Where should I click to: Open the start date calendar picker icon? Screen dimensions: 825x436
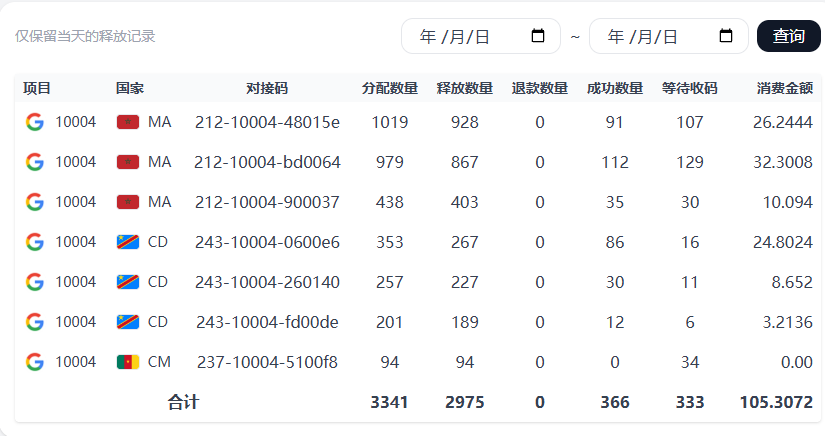coord(538,37)
